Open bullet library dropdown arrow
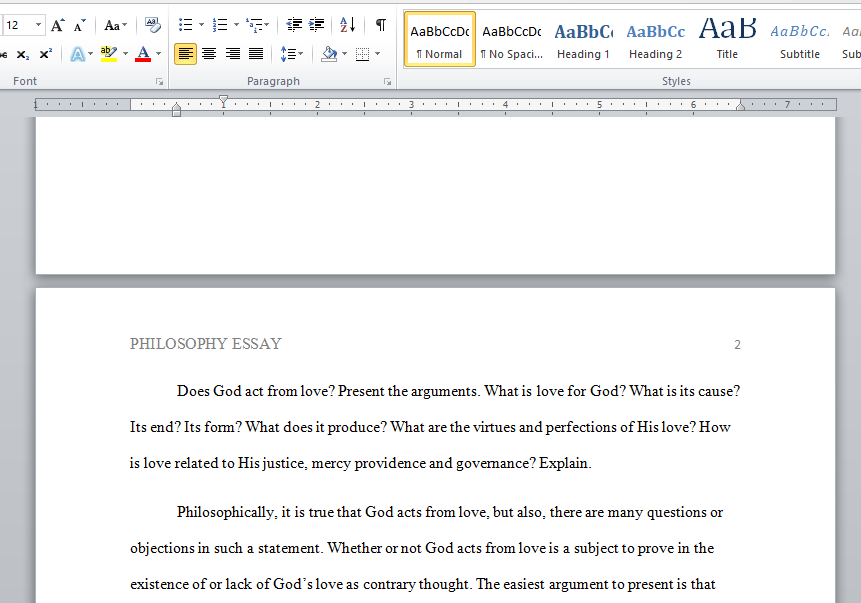Image resolution: width=861 pixels, height=603 pixels. tap(201, 25)
